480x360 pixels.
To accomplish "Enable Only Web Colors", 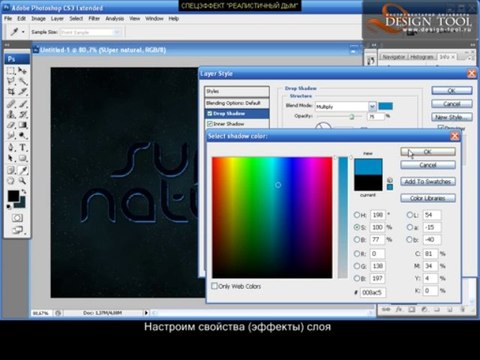I will pos(215,286).
